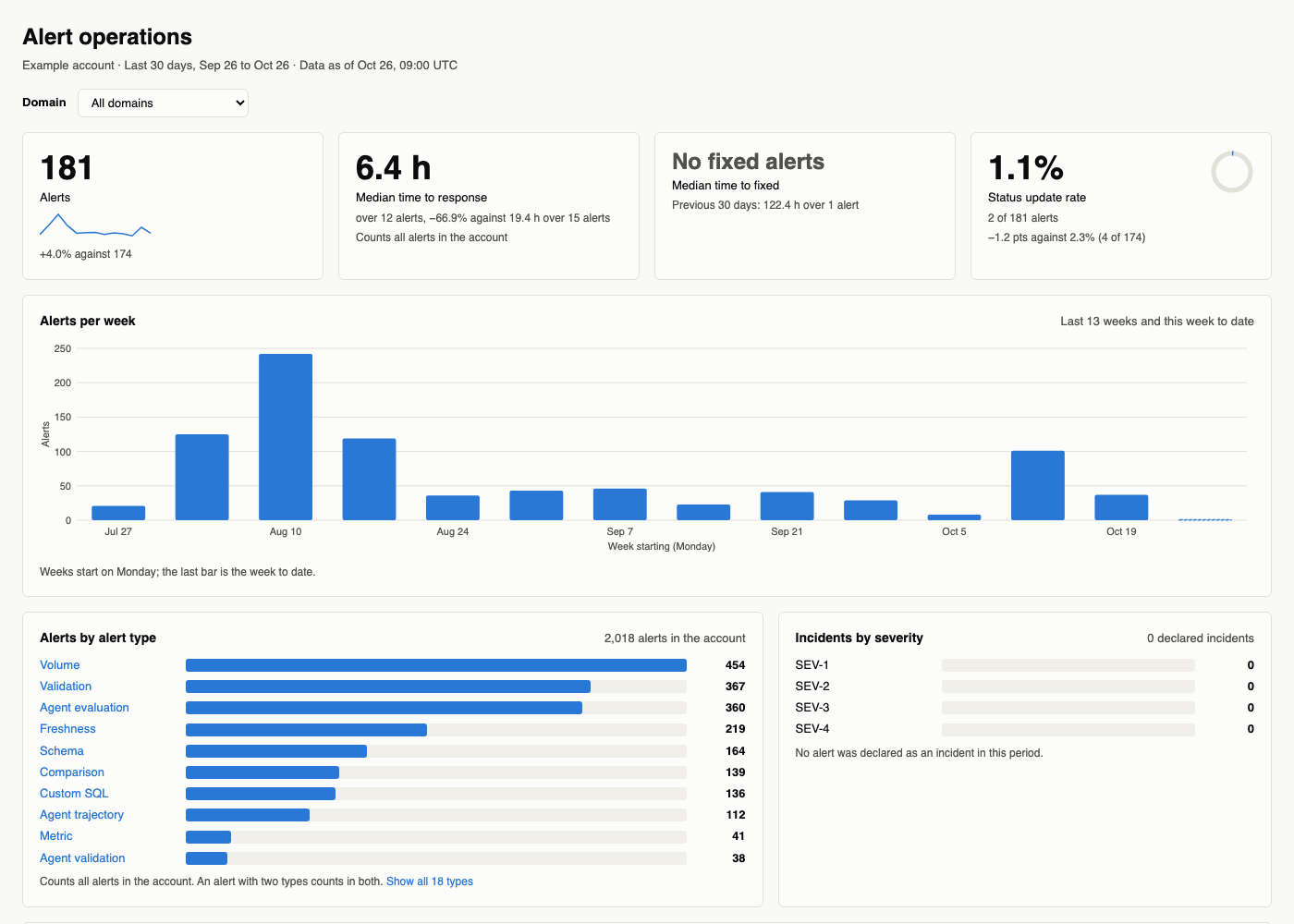
Task: Open the Validation alert type link
Action: point(66,687)
